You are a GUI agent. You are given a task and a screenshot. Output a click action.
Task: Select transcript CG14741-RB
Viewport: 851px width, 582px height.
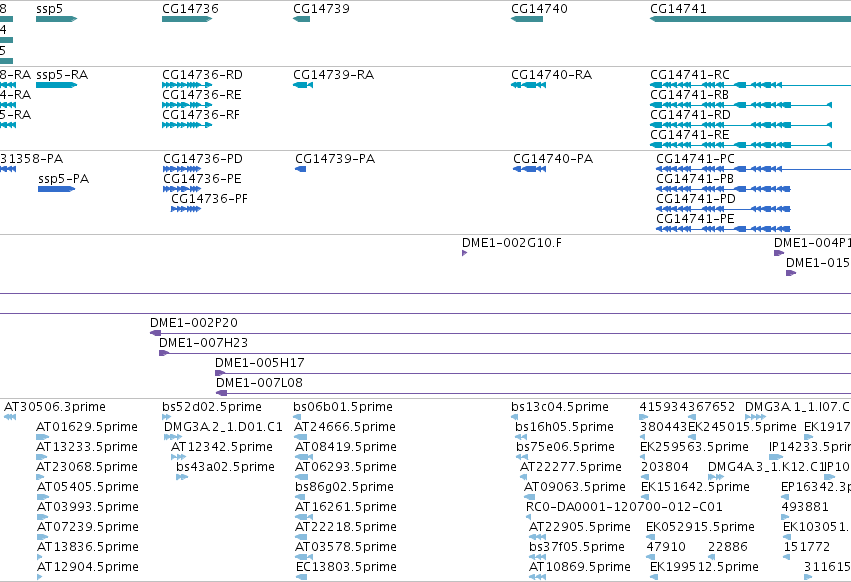[x=689, y=95]
